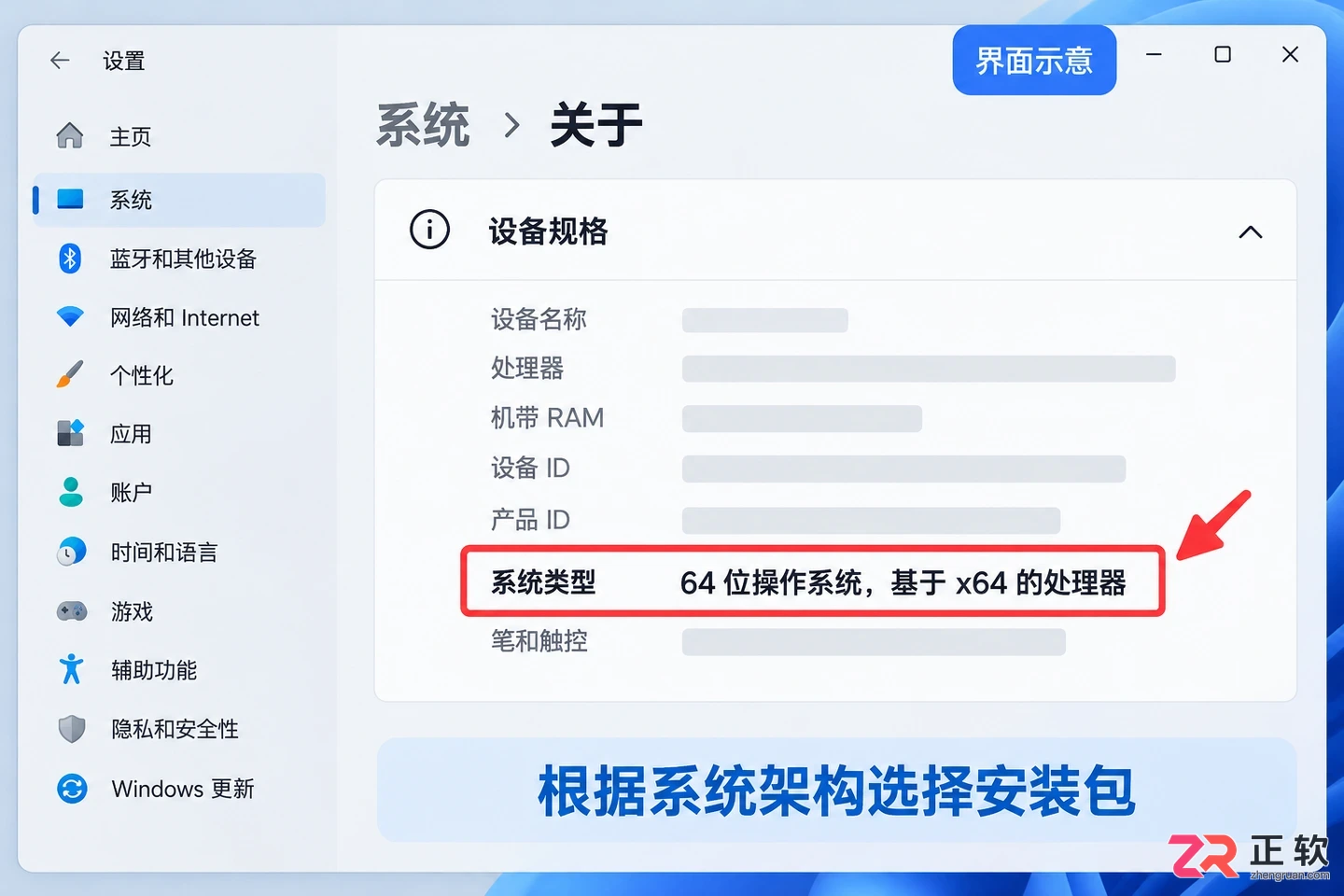The height and width of the screenshot is (896, 1344).
Task: Click the 处理器 label
Action: click(x=527, y=368)
